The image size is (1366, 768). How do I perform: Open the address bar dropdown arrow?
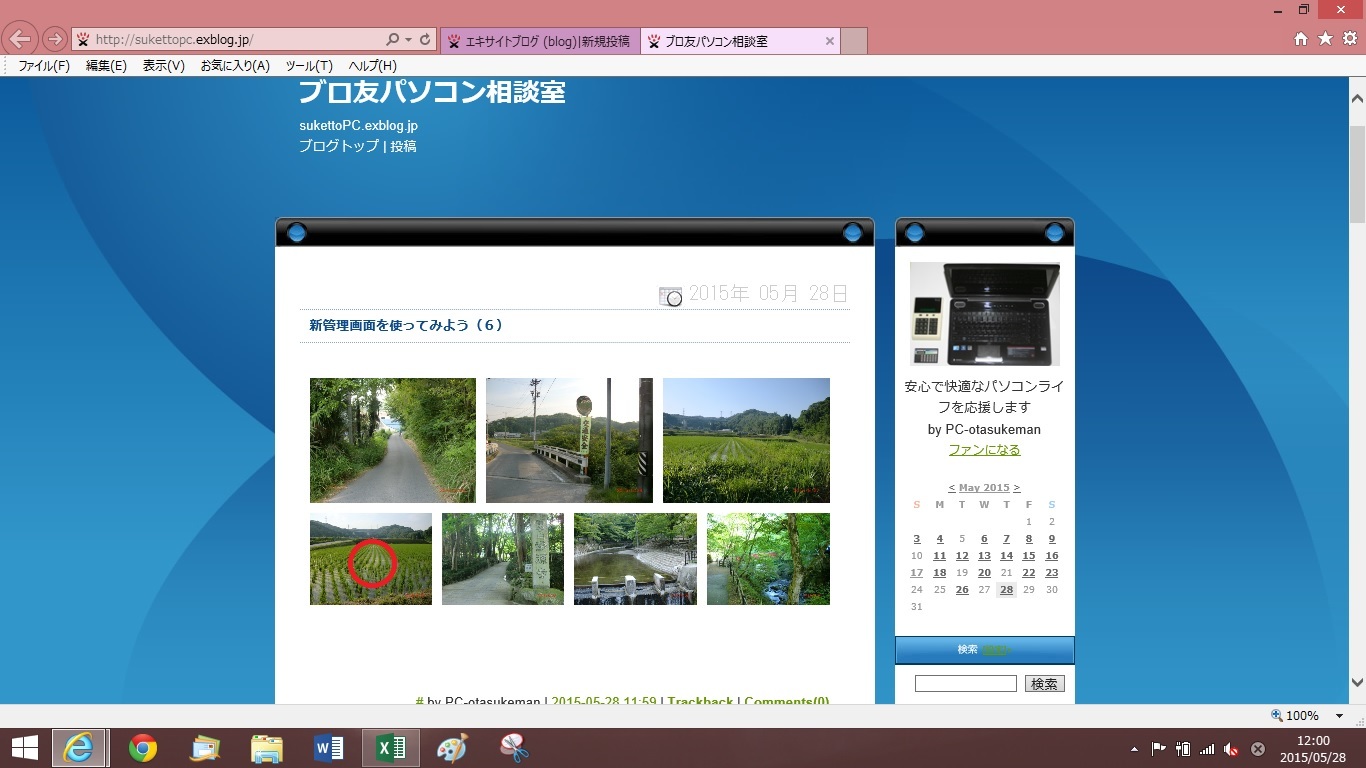coord(409,40)
